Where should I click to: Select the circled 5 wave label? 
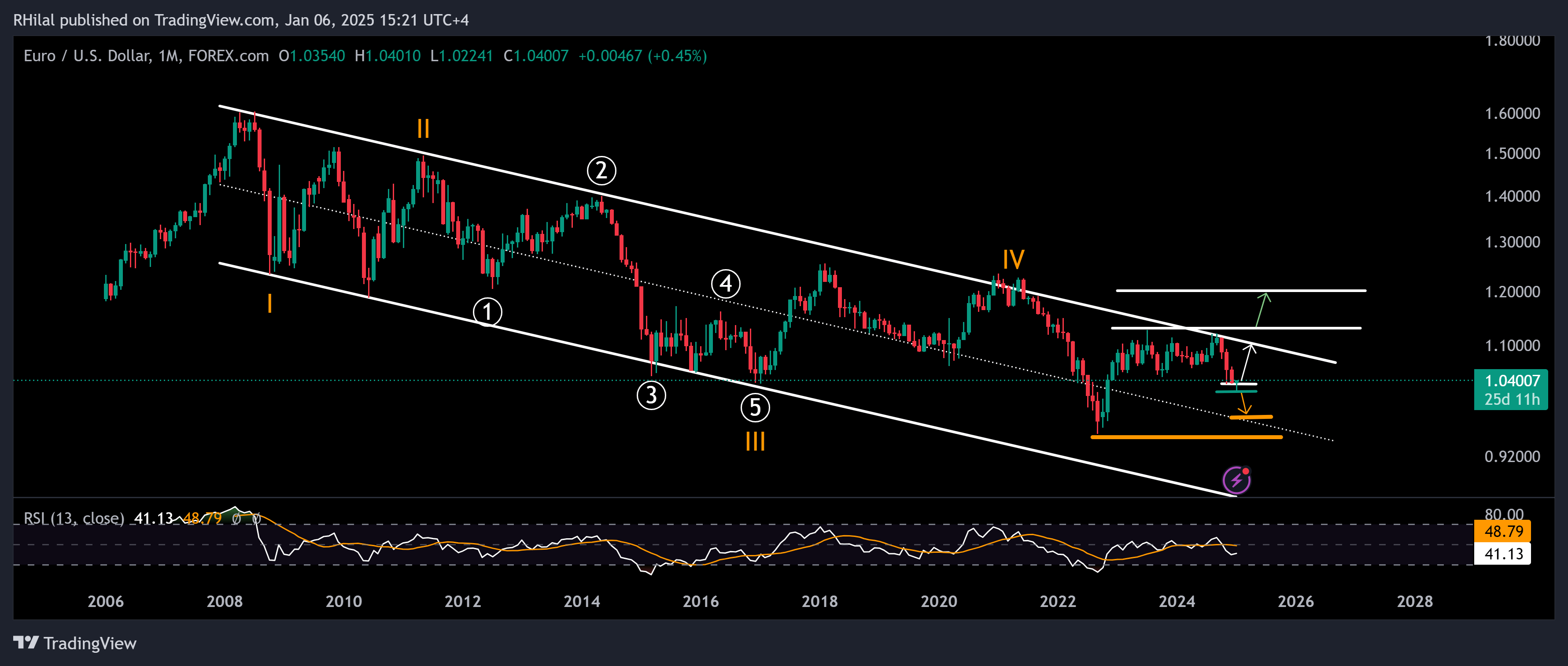click(756, 407)
